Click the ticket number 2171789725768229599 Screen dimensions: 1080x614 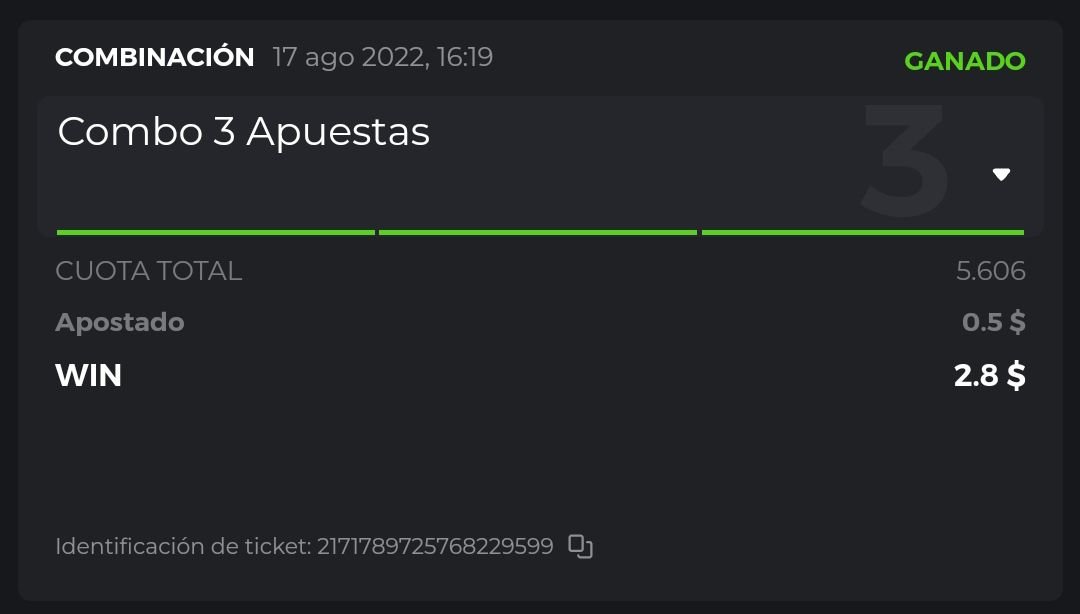click(x=435, y=547)
